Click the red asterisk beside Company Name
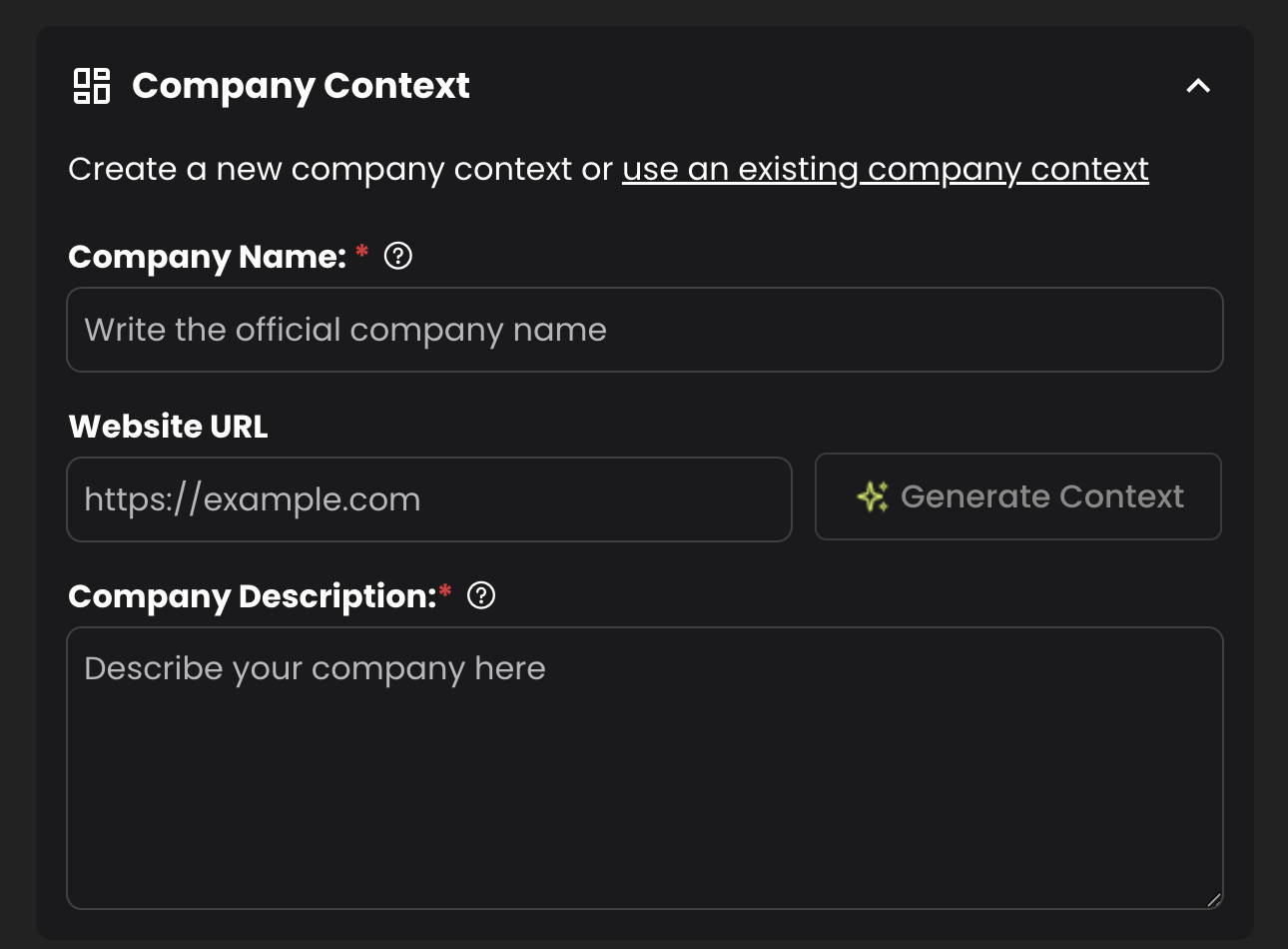1288x949 pixels. pyautogui.click(x=361, y=252)
